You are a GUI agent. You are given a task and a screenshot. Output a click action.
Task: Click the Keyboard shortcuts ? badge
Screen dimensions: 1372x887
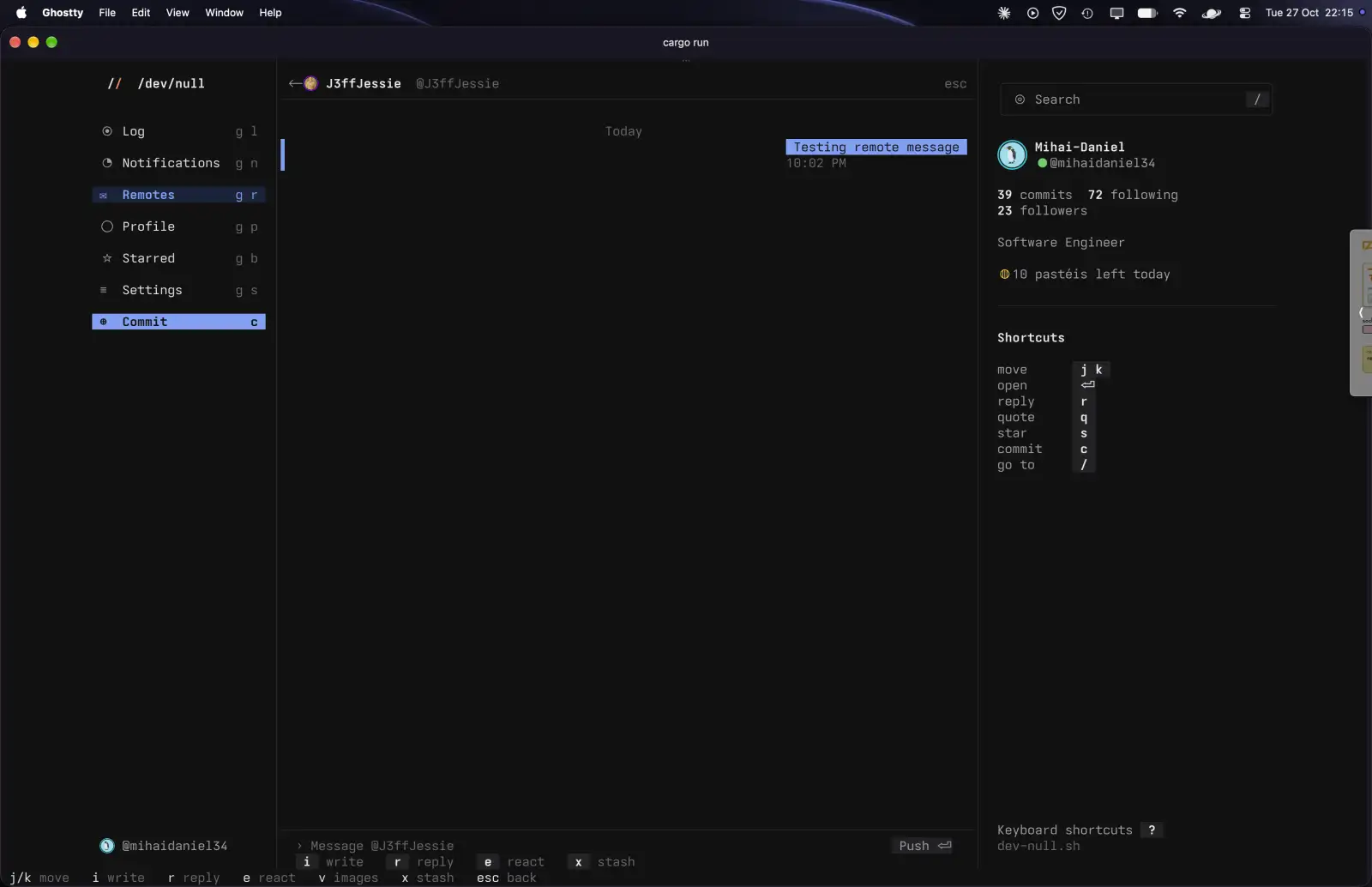tap(1152, 830)
